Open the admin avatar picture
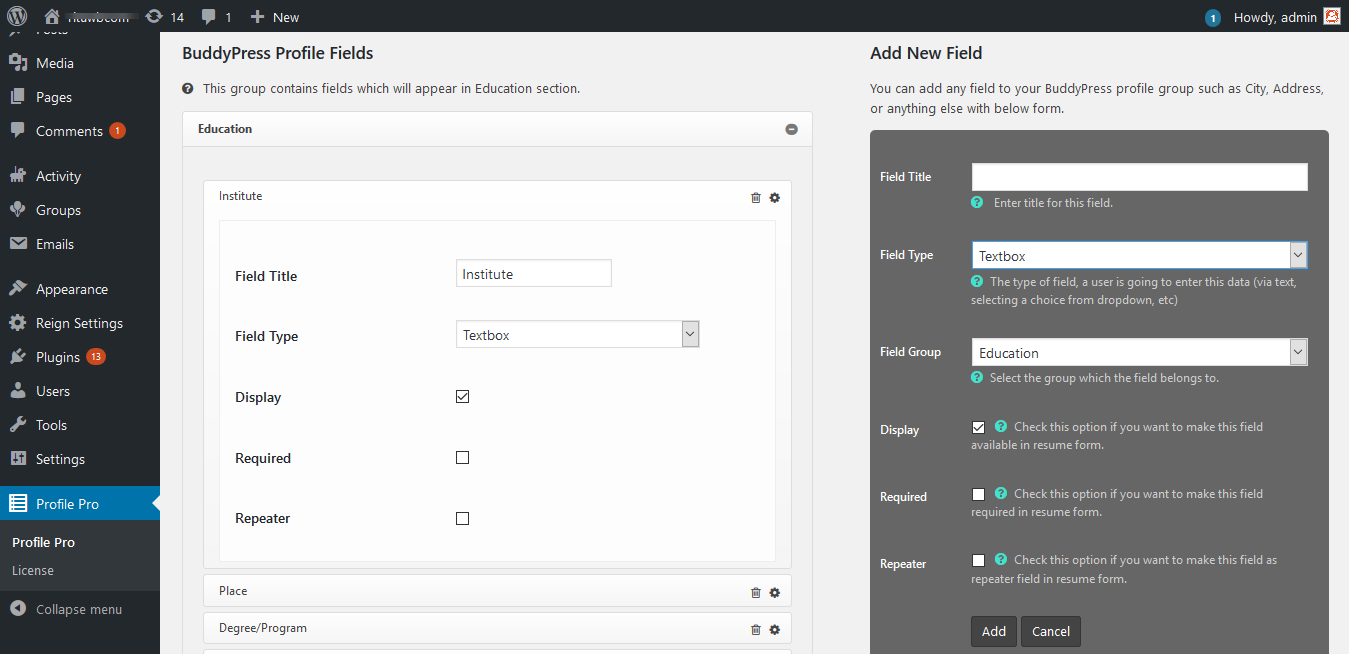The height and width of the screenshot is (654, 1349). pyautogui.click(x=1331, y=16)
